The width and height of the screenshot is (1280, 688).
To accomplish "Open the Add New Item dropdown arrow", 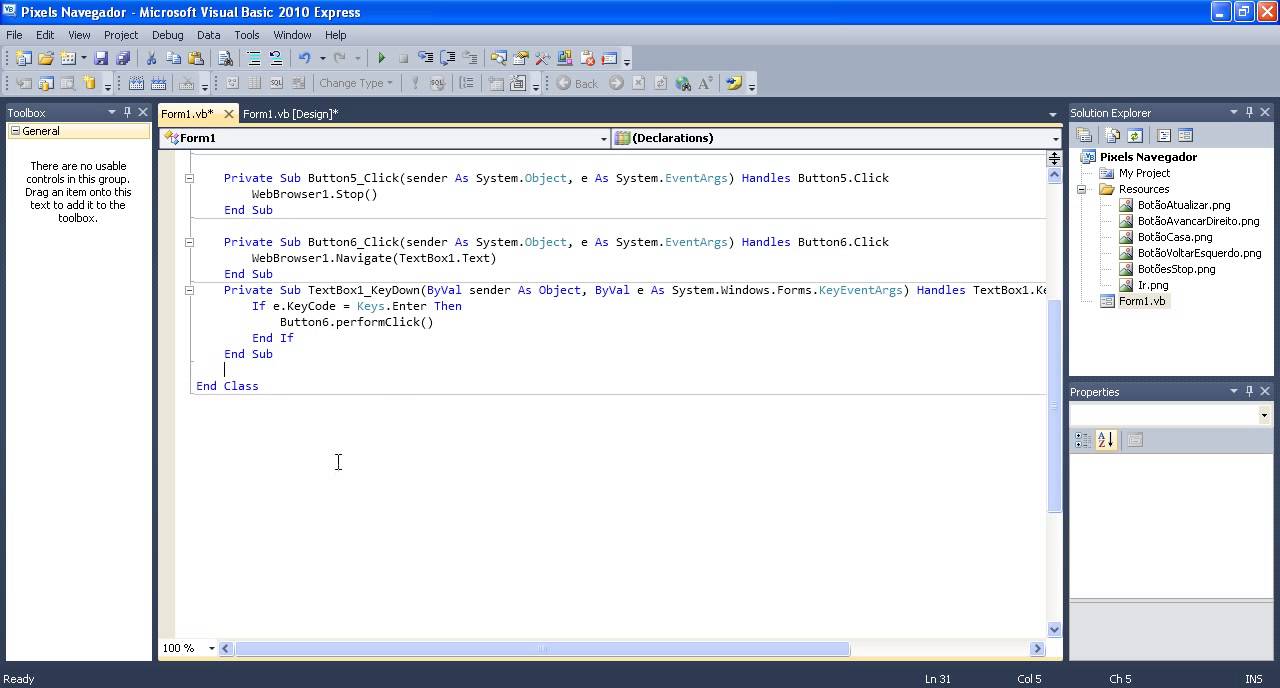I will tap(84, 59).
